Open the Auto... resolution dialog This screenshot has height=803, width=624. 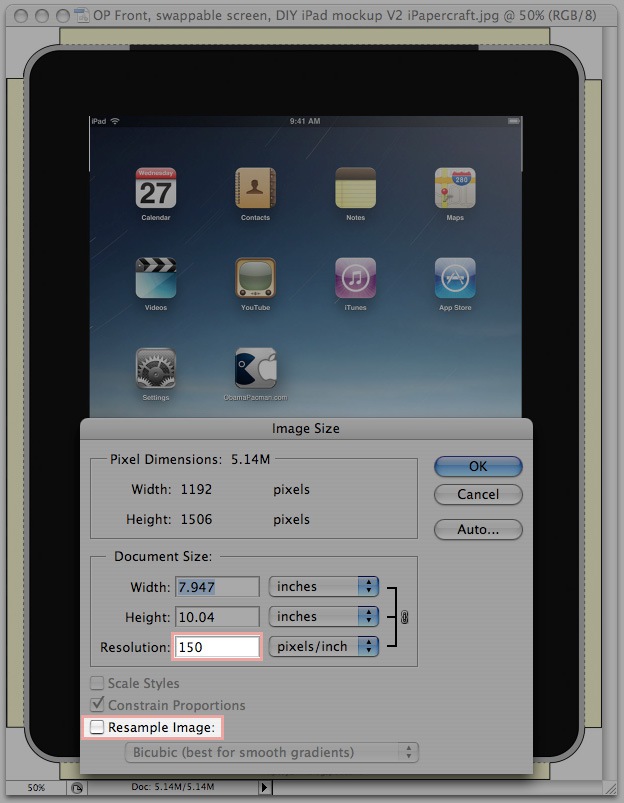(x=478, y=529)
